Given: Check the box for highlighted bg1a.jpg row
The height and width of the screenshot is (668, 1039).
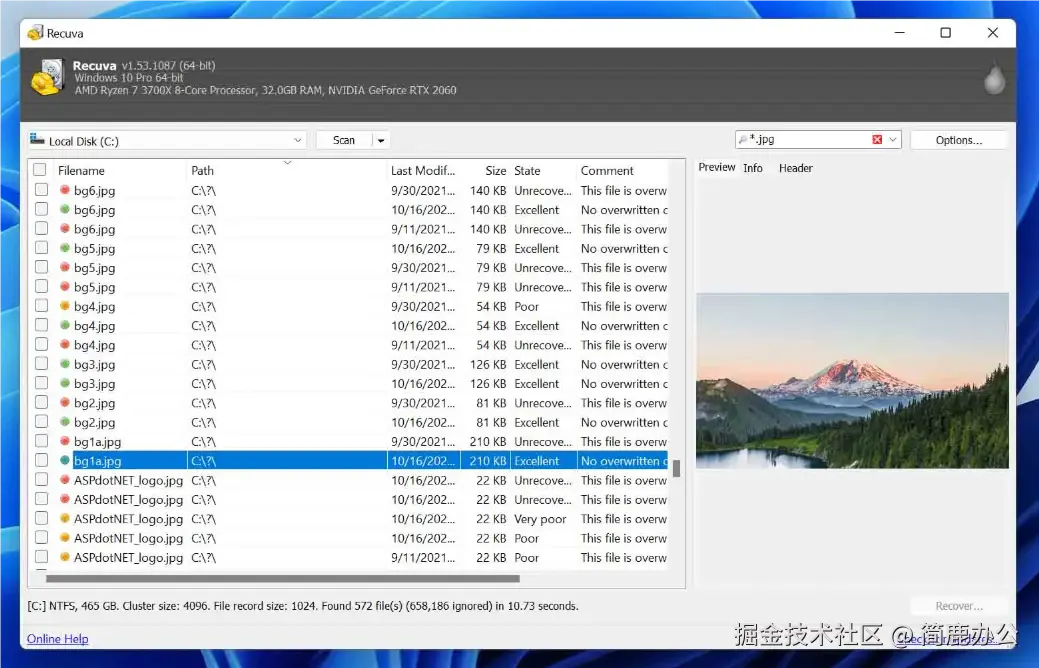Looking at the screenshot, I should point(41,460).
